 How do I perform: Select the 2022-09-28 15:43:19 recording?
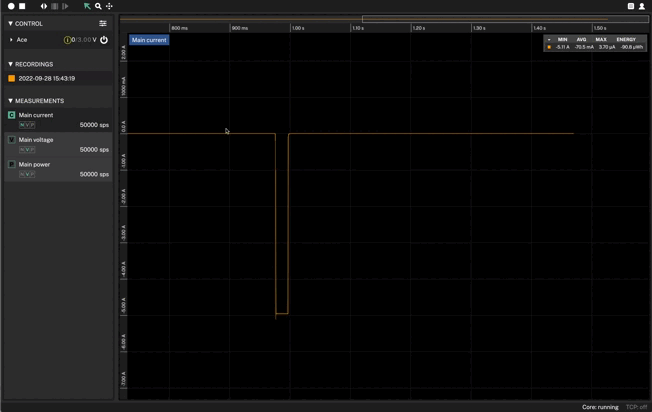pyautogui.click(x=46, y=78)
